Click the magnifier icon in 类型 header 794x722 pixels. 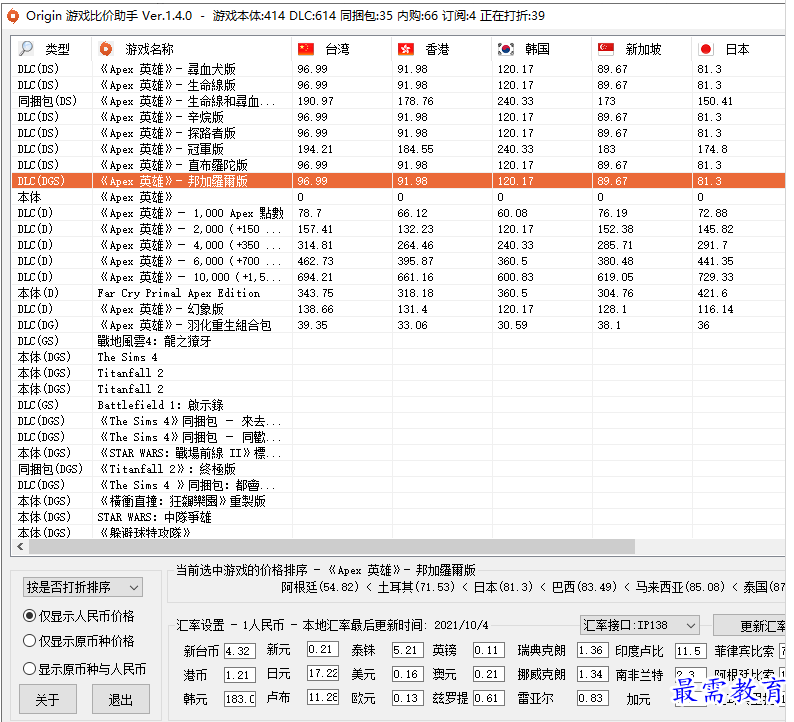(x=26, y=49)
